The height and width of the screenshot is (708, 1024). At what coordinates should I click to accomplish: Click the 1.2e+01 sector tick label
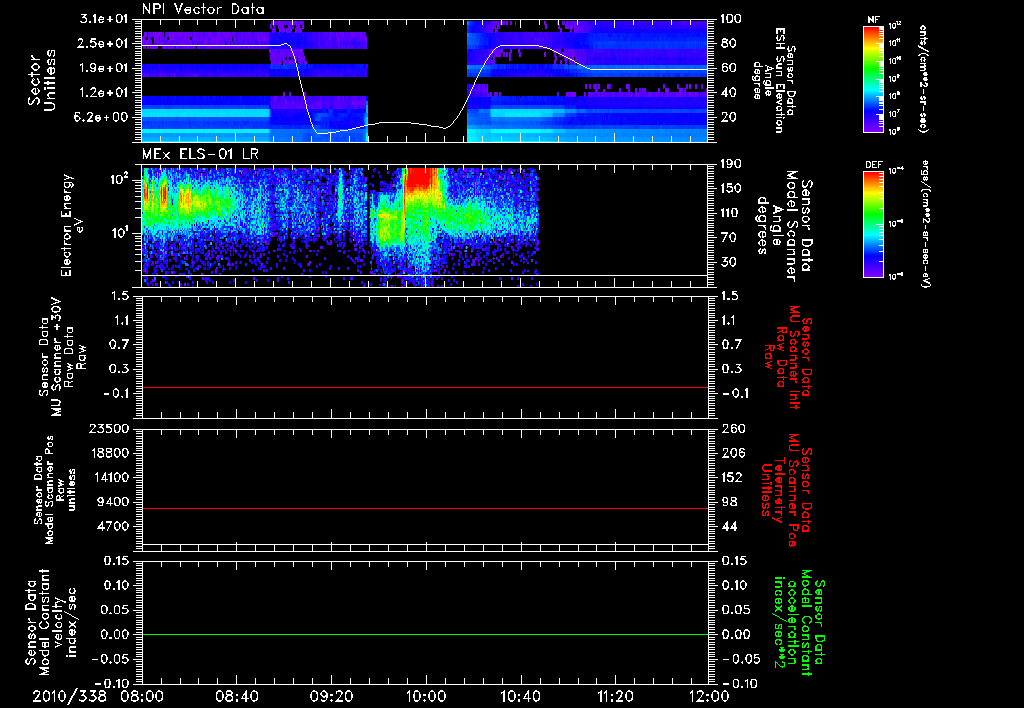(104, 93)
